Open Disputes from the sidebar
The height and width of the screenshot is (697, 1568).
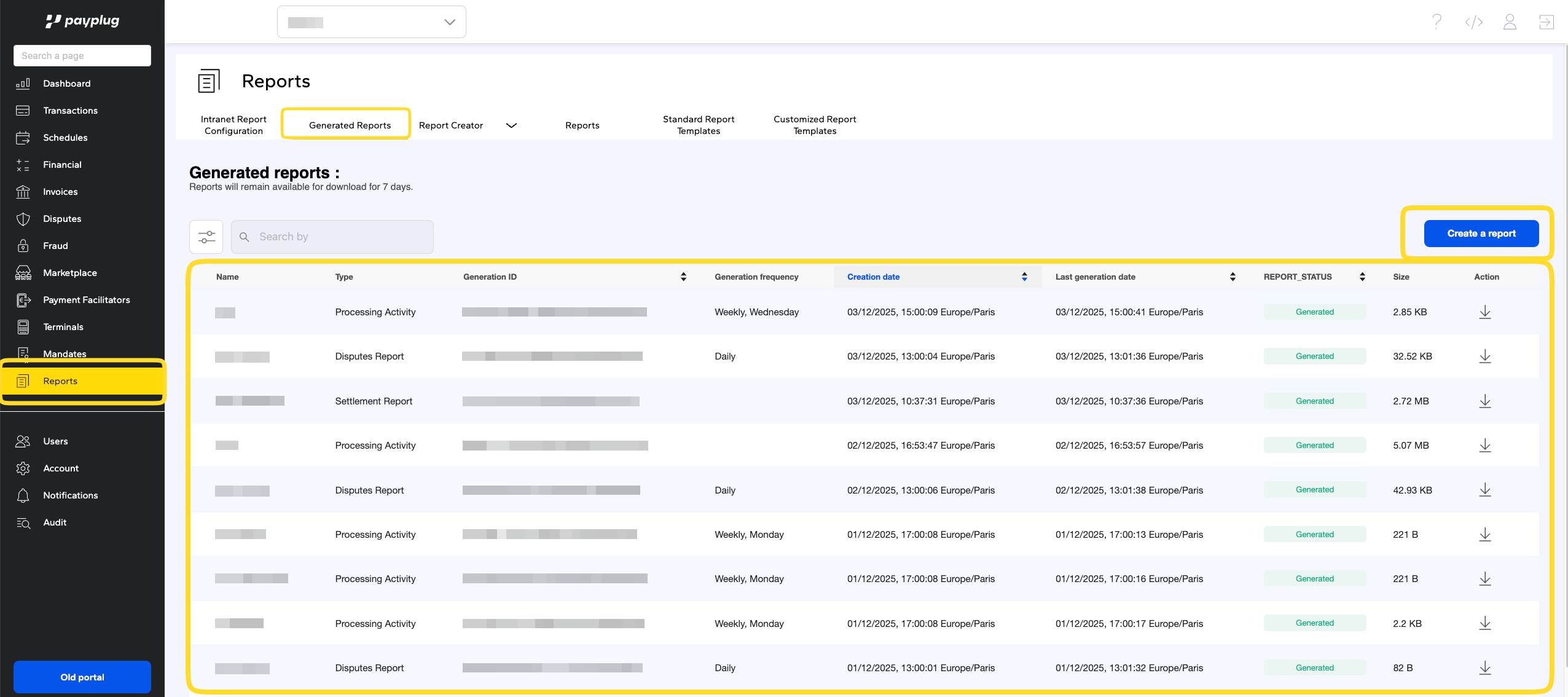[61, 219]
